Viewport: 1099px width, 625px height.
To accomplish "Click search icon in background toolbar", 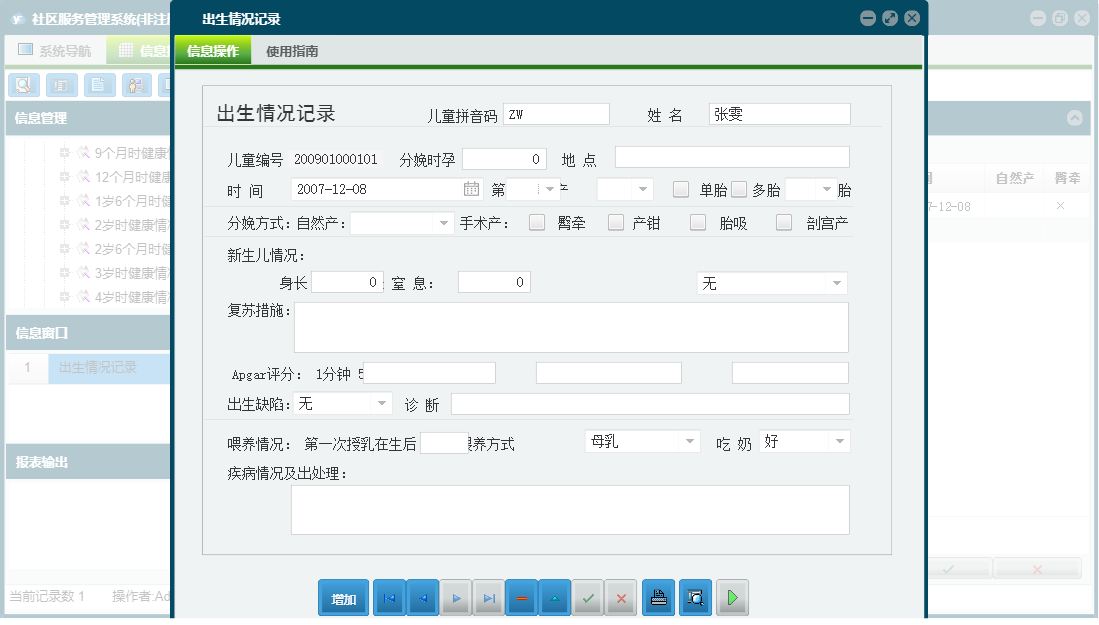I will click(x=24, y=85).
